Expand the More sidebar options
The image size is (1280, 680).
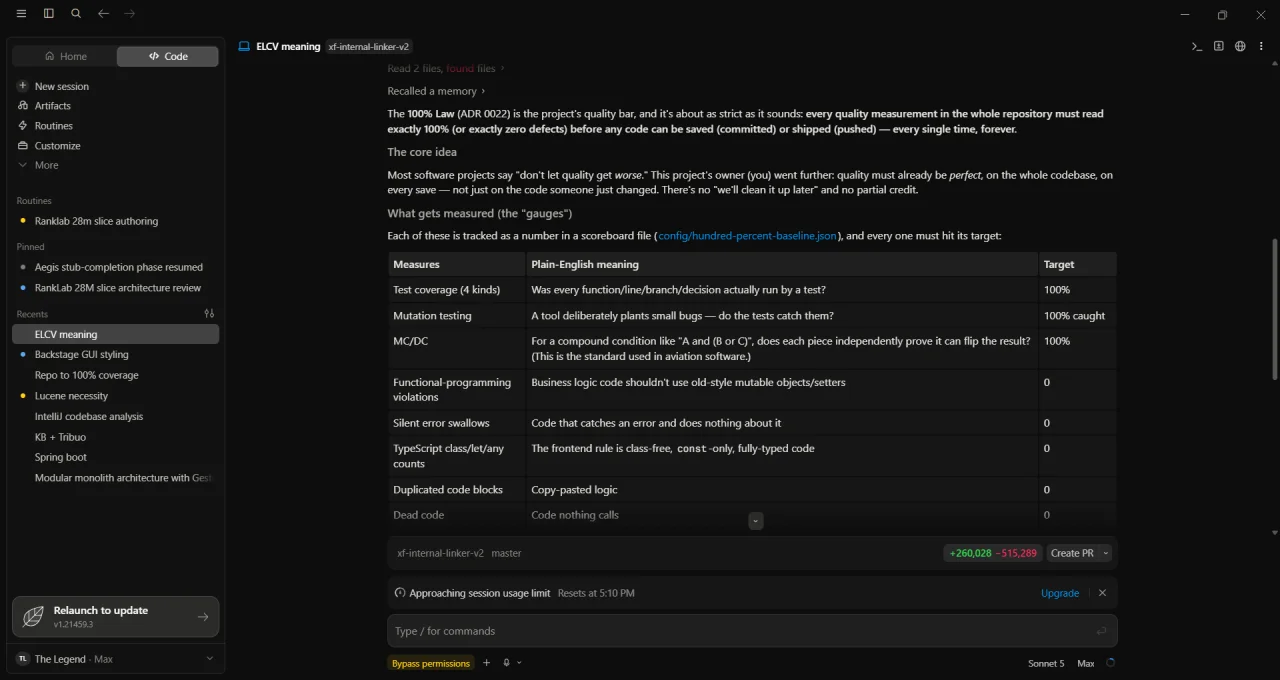pyautogui.click(x=46, y=165)
